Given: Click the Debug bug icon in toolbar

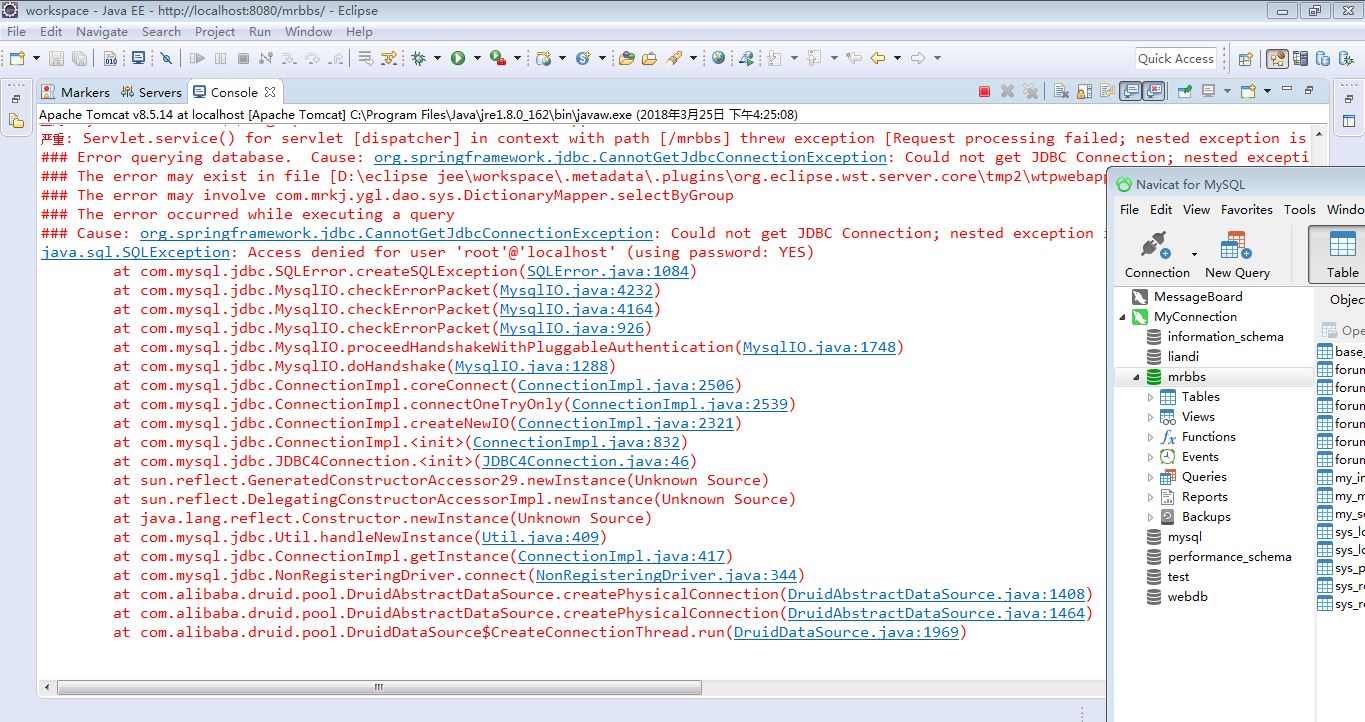Looking at the screenshot, I should tap(418, 58).
